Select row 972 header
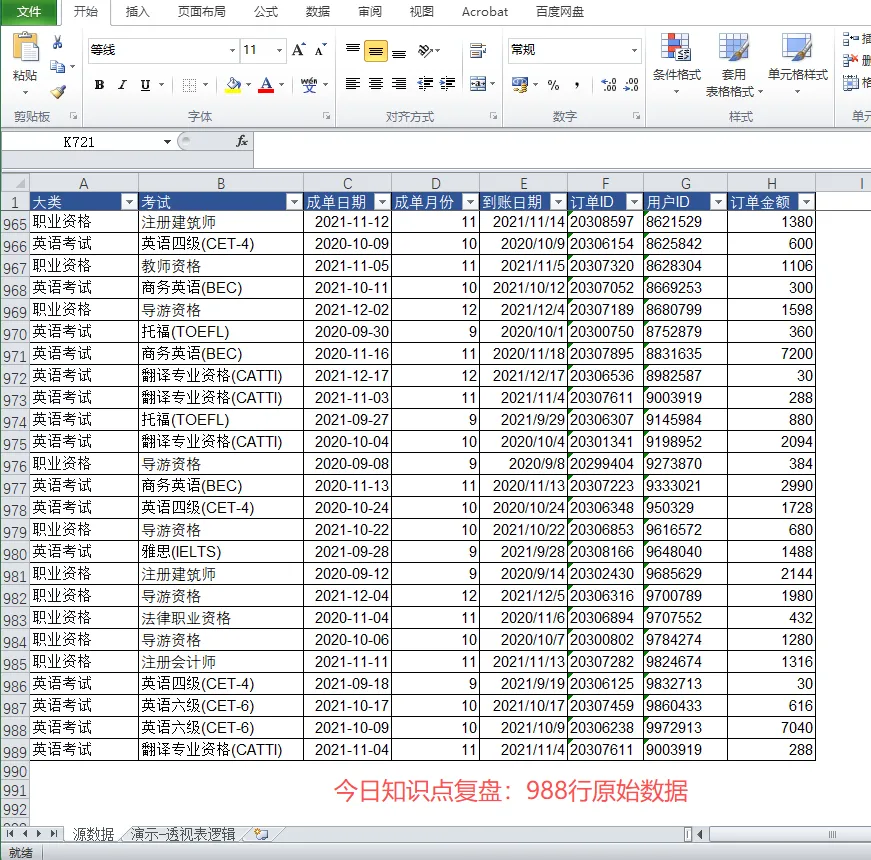The height and width of the screenshot is (860, 871). click(15, 378)
